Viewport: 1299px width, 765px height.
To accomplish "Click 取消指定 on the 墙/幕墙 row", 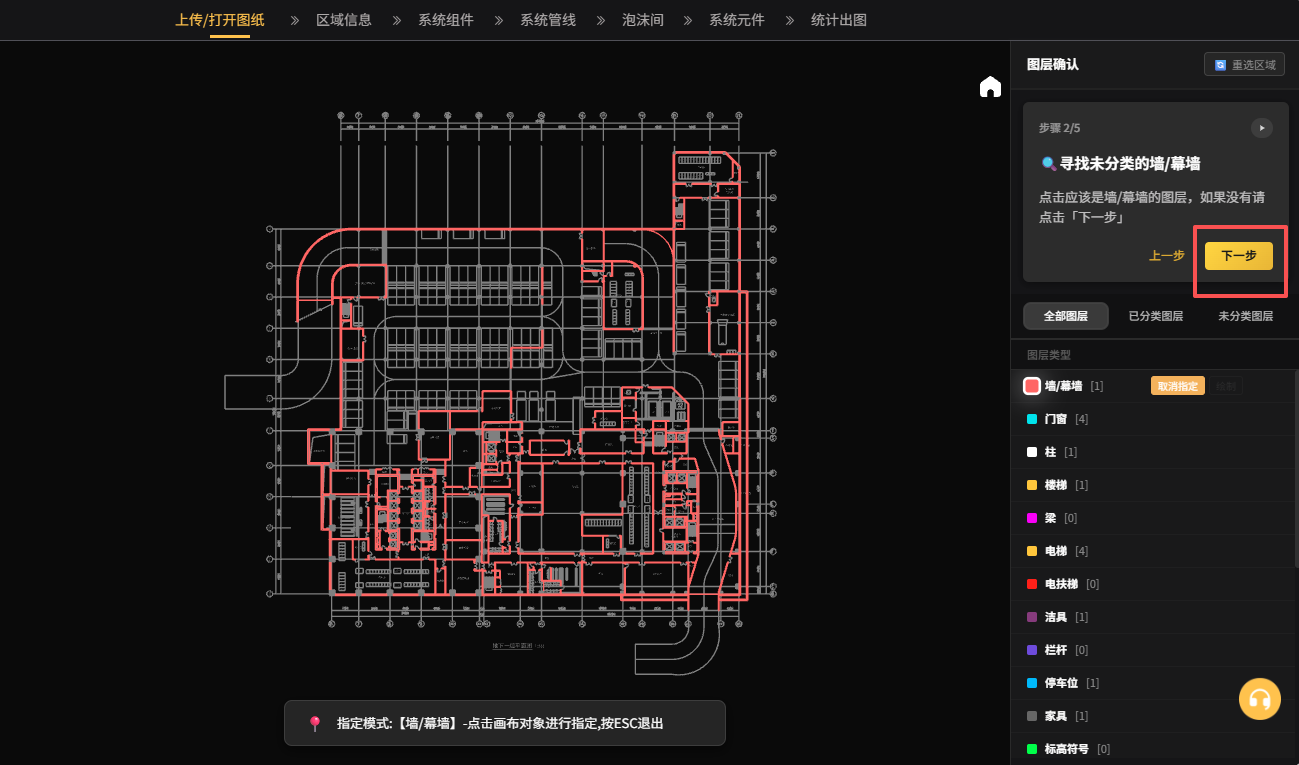I will click(x=1177, y=386).
